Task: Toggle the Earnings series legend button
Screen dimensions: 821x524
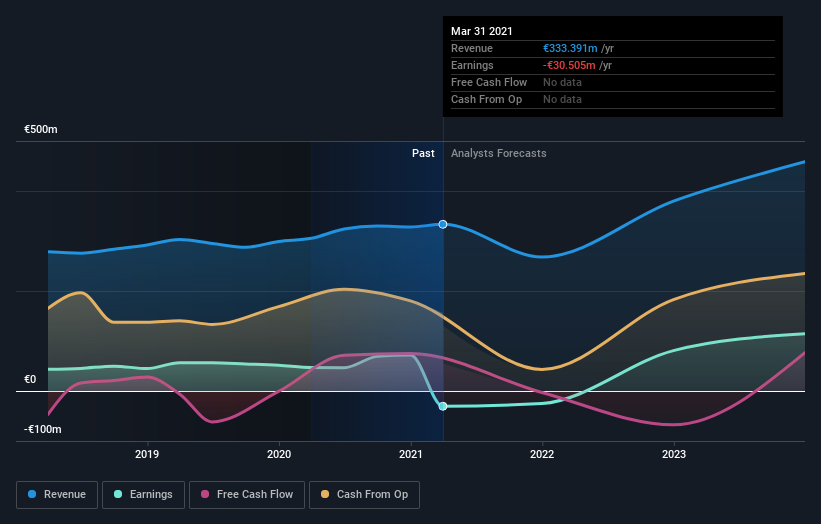Action: pos(143,495)
